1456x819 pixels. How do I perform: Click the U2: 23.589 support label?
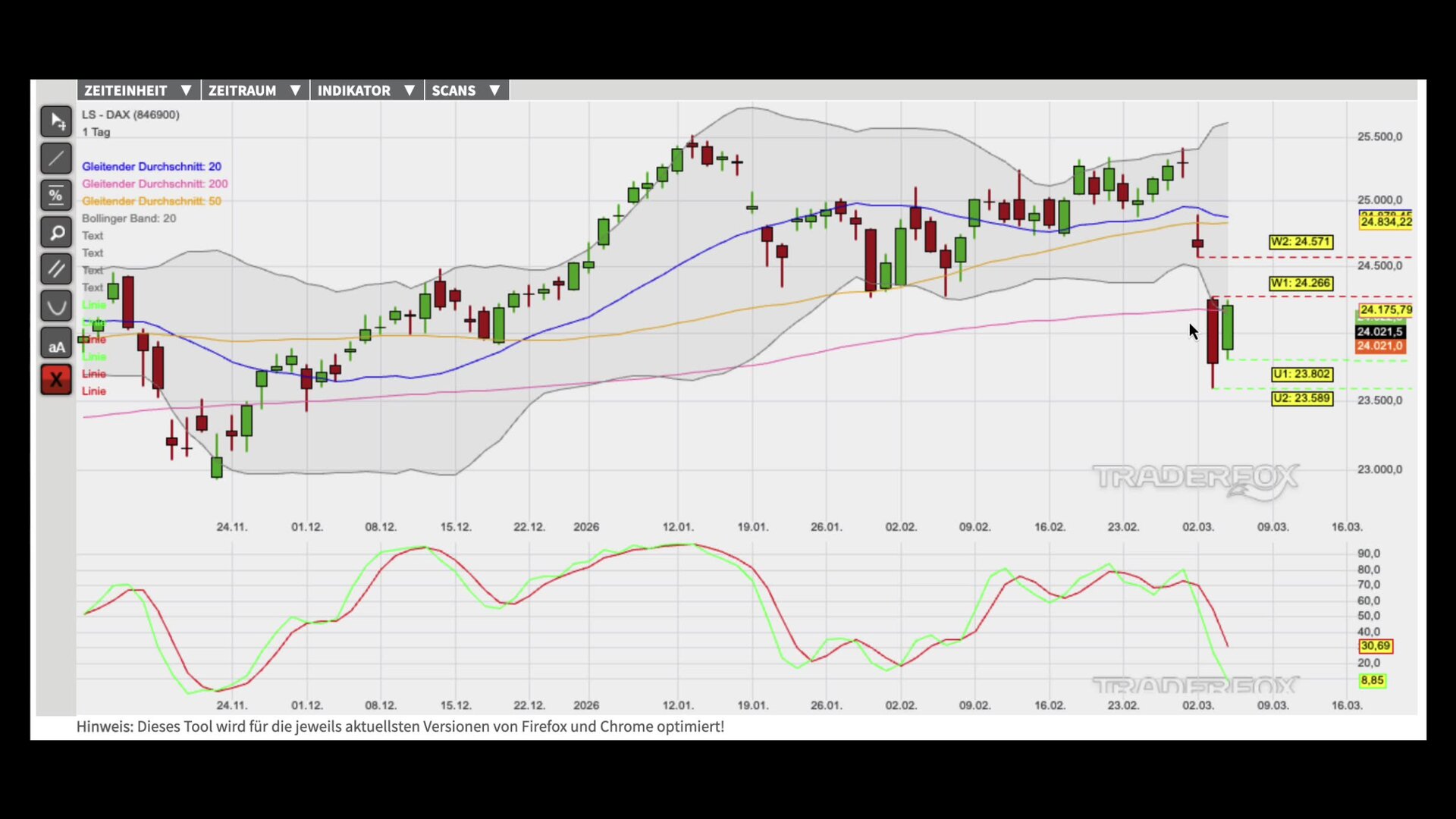coord(1301,398)
